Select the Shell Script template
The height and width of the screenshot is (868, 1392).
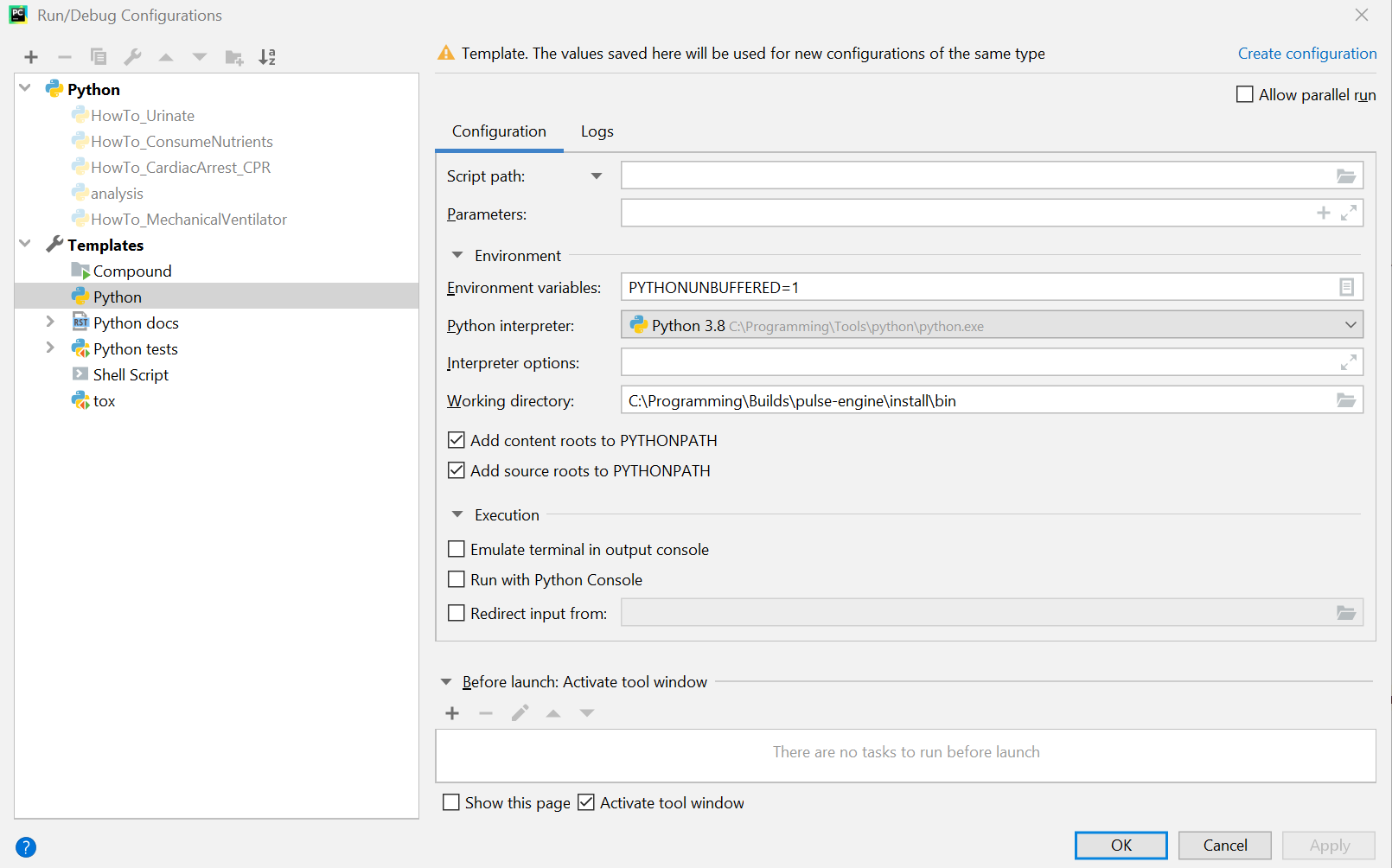tap(131, 375)
